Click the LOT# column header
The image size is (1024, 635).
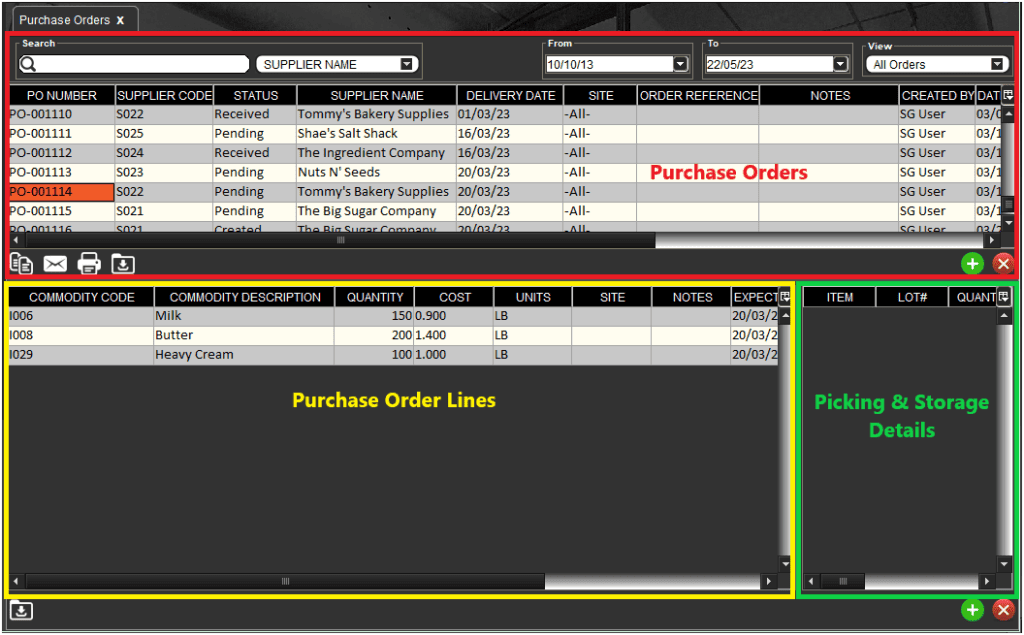click(912, 297)
